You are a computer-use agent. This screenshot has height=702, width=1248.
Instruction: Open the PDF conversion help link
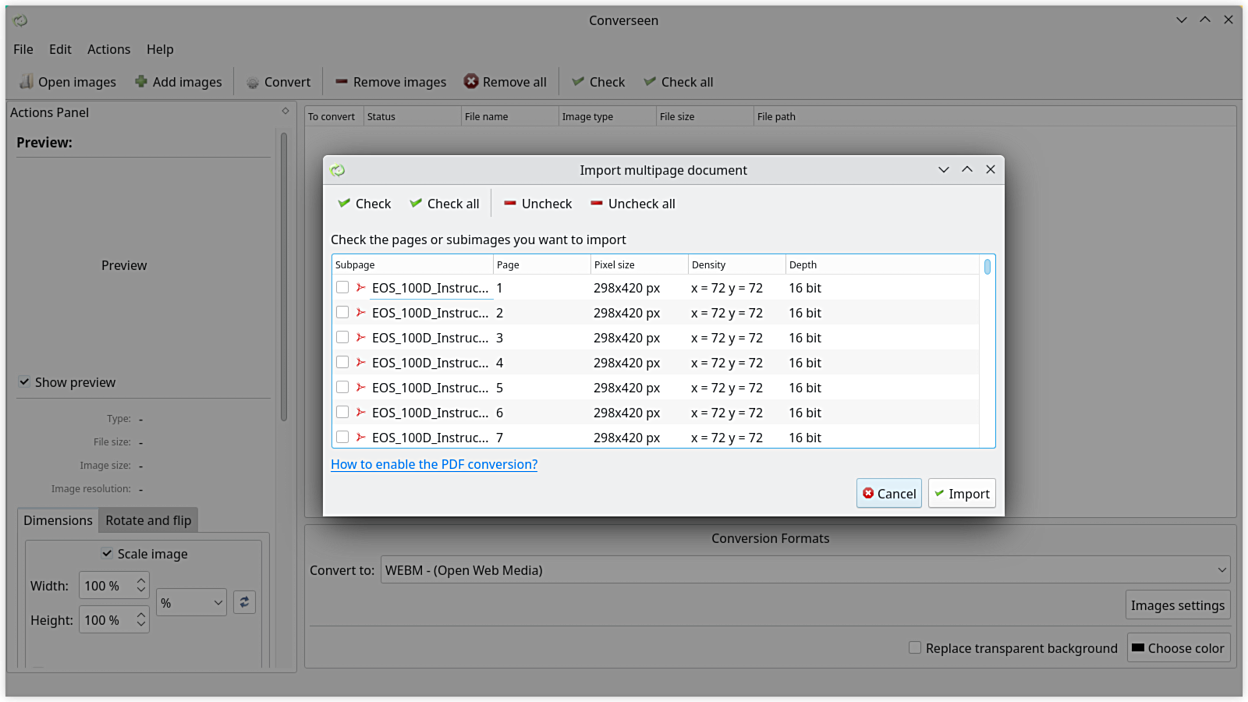434,464
